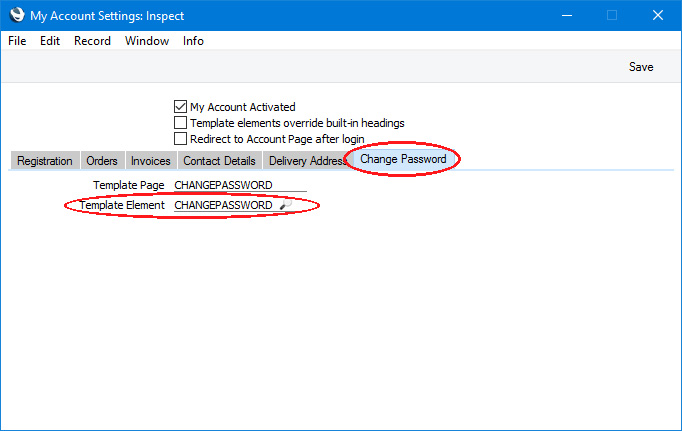The width and height of the screenshot is (682, 431).
Task: Open the Info menu
Action: click(x=193, y=41)
